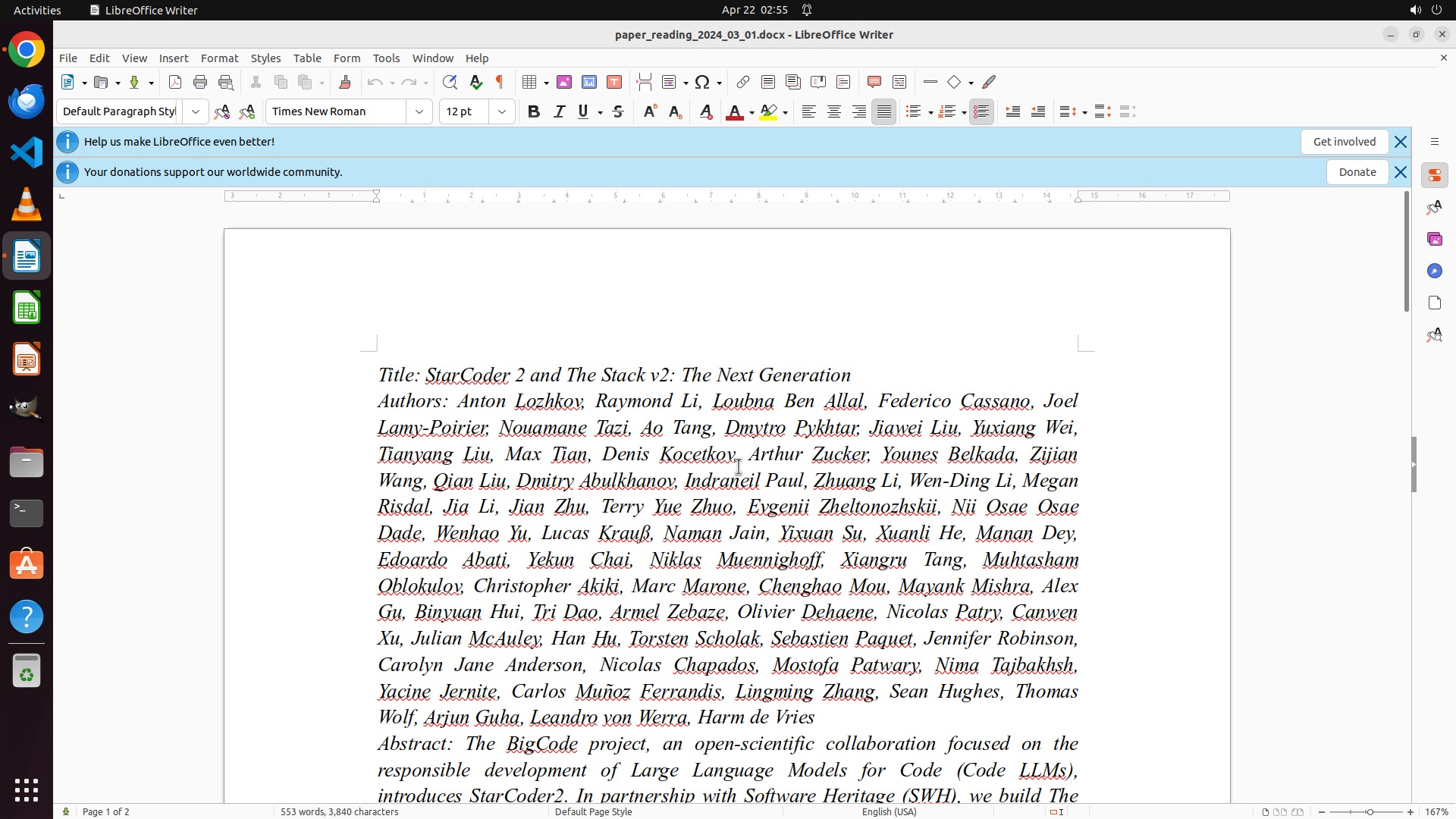Export document directly as PDF
The width and height of the screenshot is (1456, 819).
(x=175, y=82)
